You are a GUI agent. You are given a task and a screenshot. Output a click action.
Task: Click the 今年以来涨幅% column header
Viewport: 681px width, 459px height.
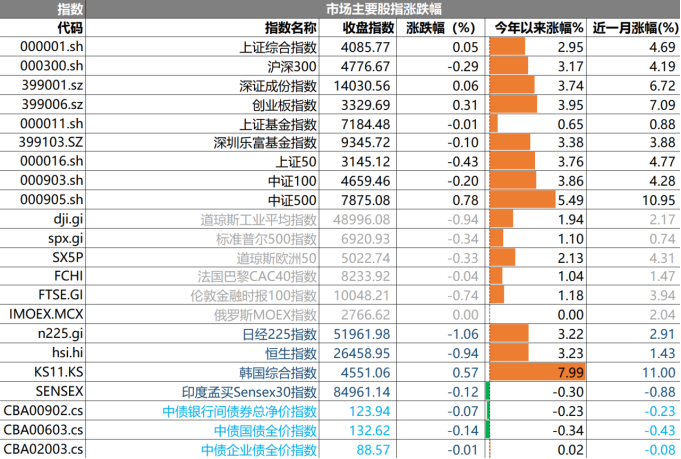538,28
